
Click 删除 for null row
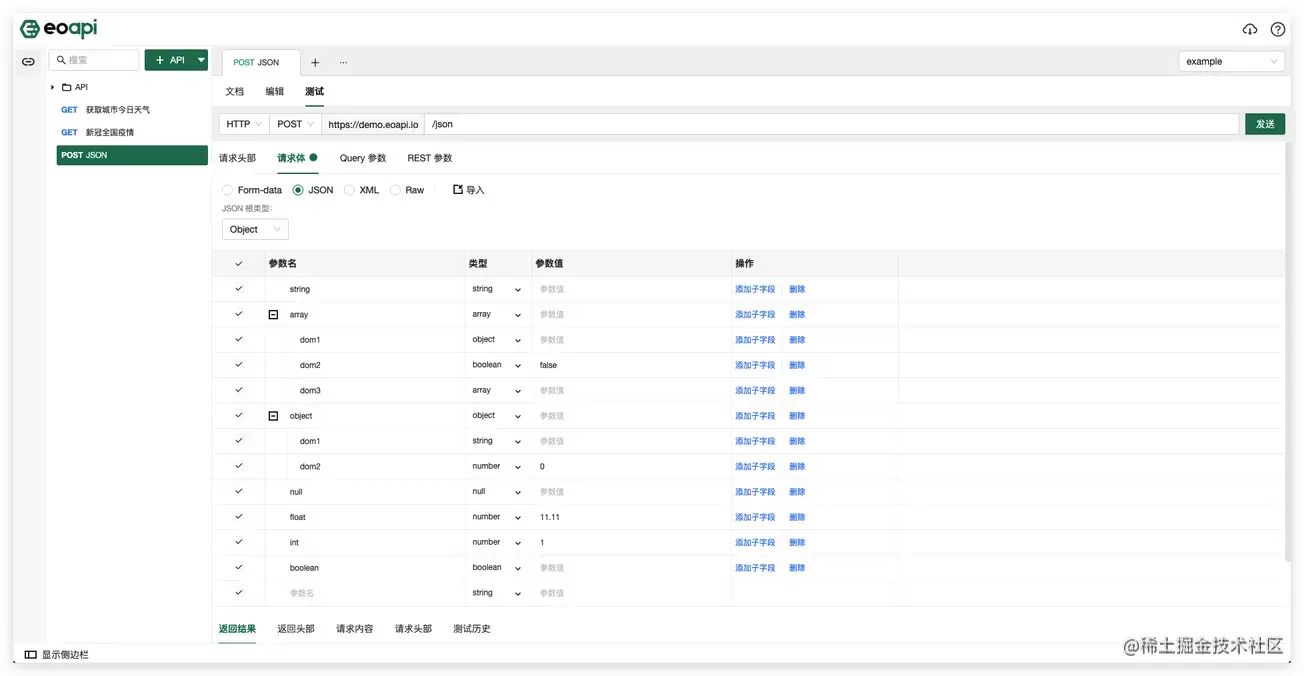click(797, 492)
